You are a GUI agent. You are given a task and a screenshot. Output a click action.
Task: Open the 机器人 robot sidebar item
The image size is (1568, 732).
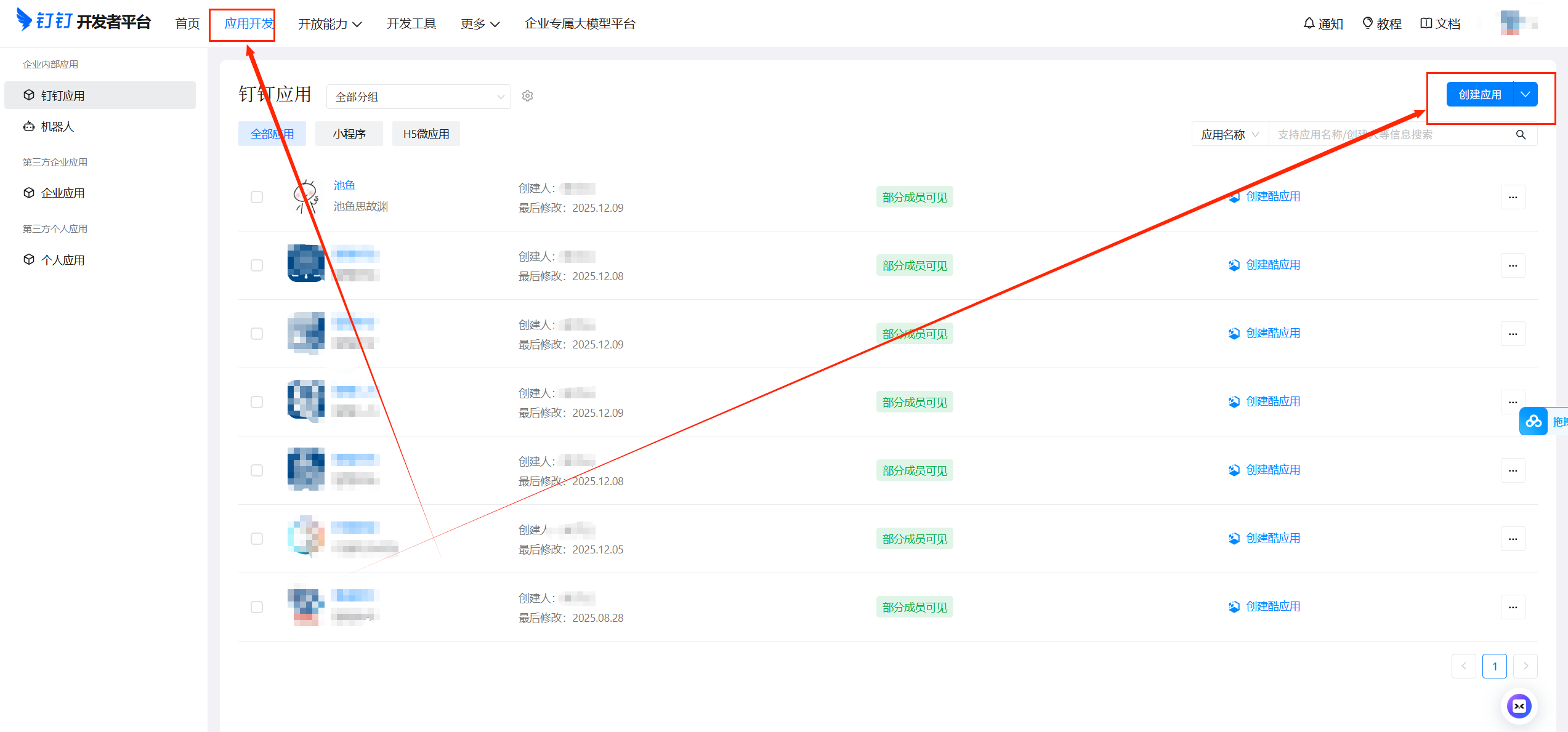[57, 127]
